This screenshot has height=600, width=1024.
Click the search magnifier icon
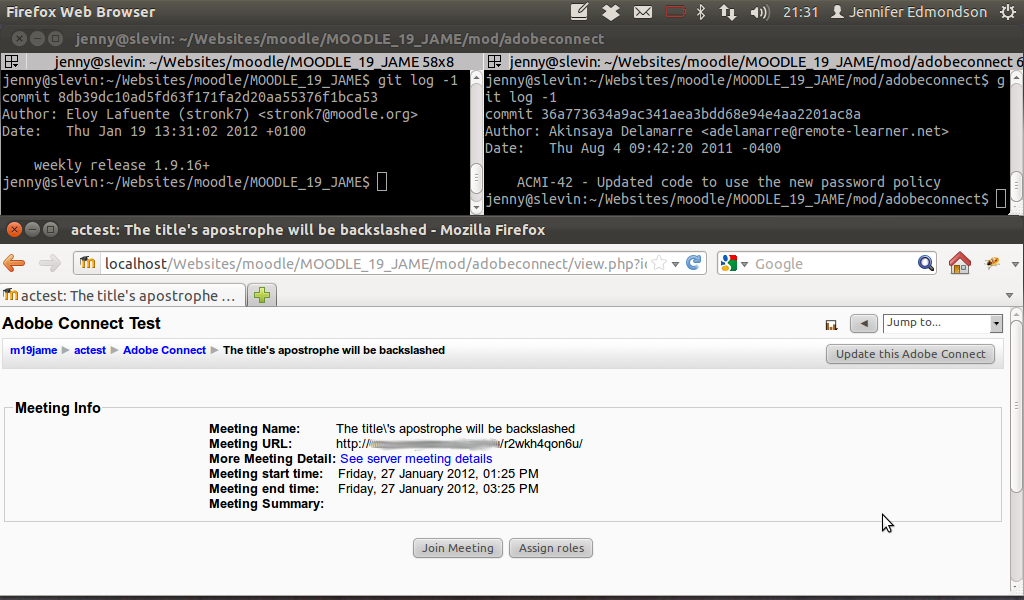point(925,263)
